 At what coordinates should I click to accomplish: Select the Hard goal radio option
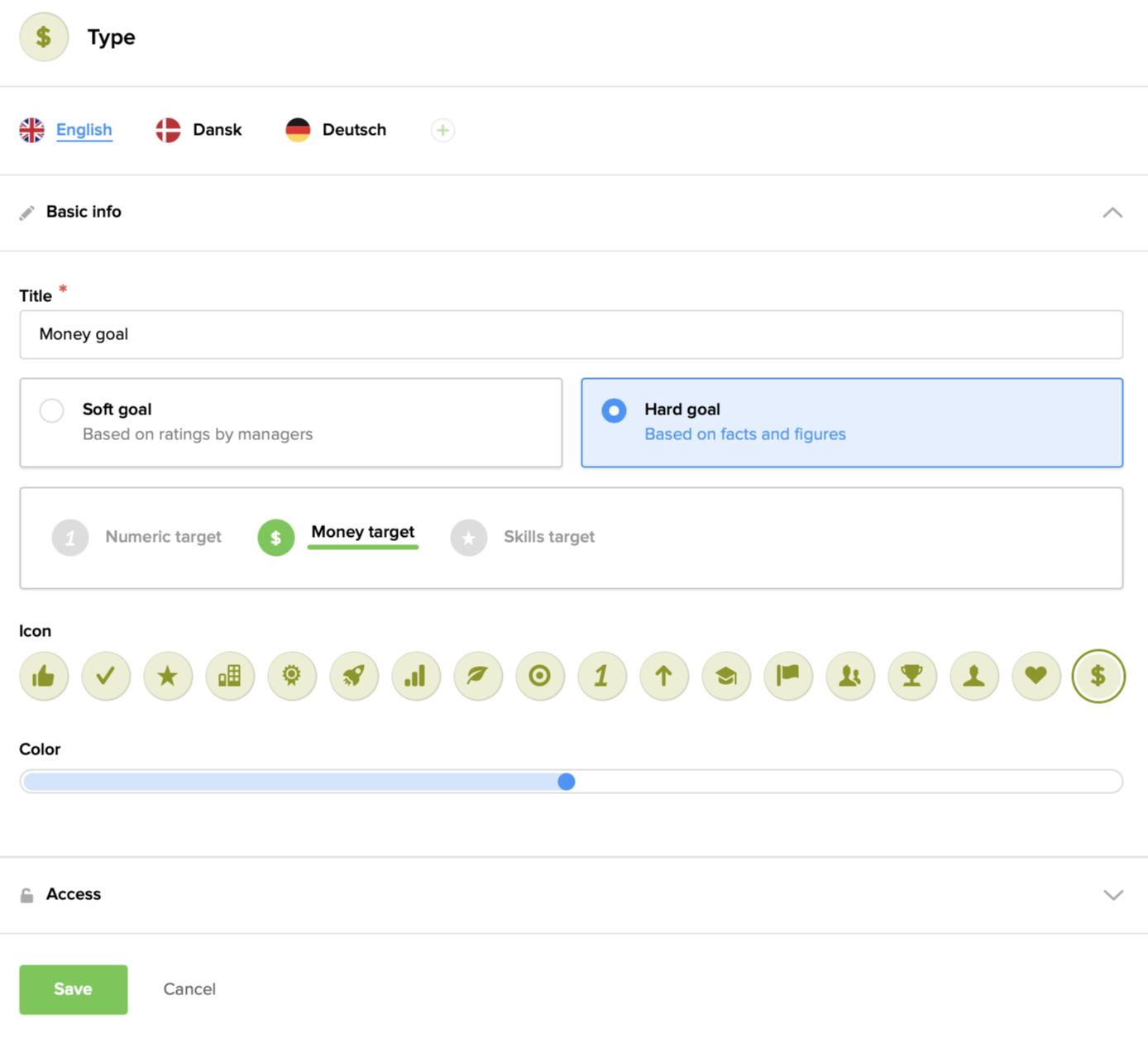click(614, 410)
